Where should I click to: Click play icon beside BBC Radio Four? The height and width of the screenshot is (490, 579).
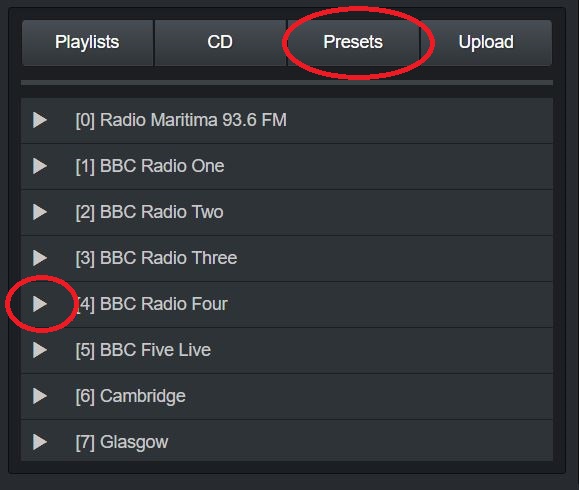click(x=40, y=304)
